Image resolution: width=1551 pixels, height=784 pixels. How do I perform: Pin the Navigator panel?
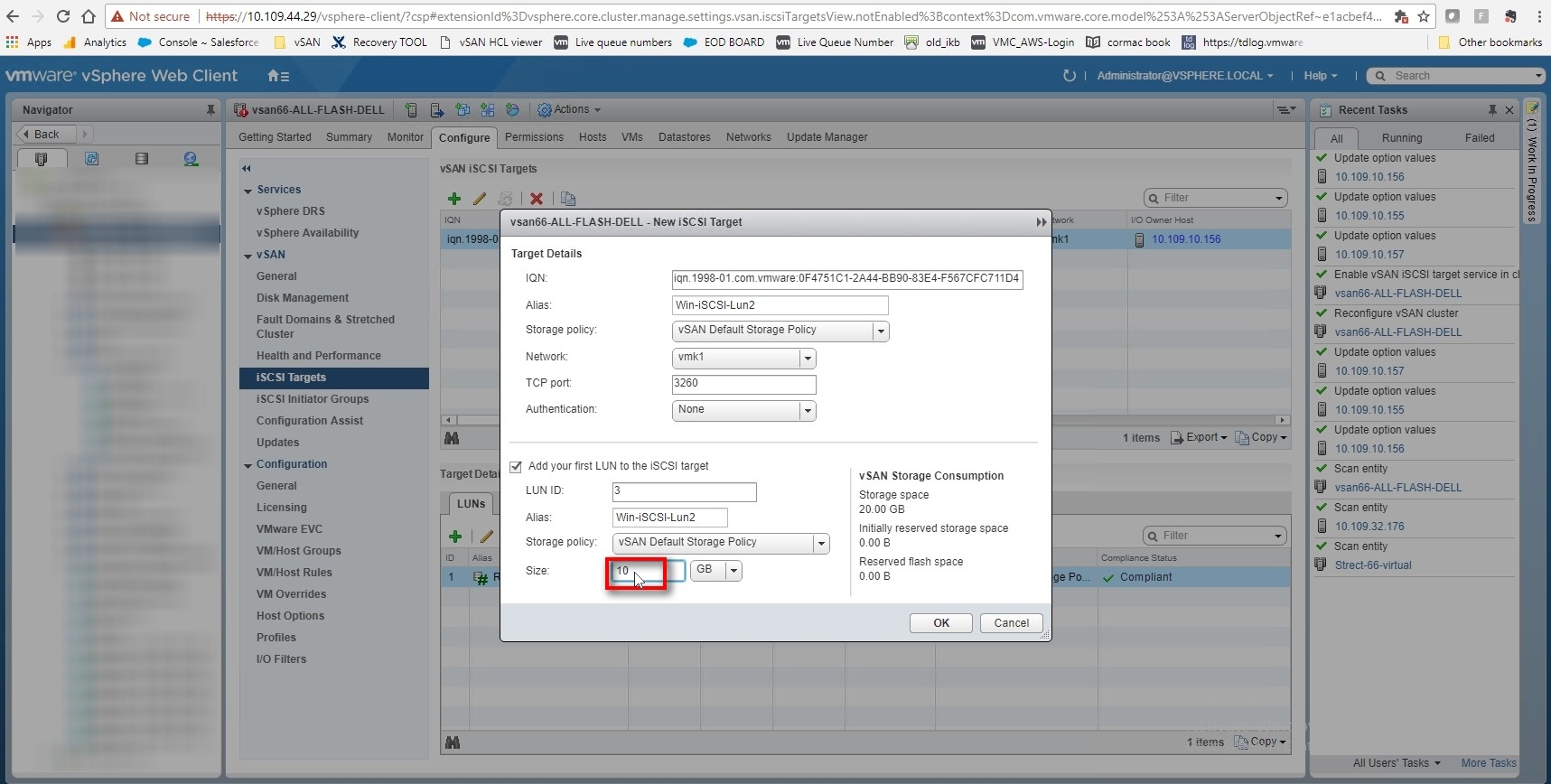210,110
